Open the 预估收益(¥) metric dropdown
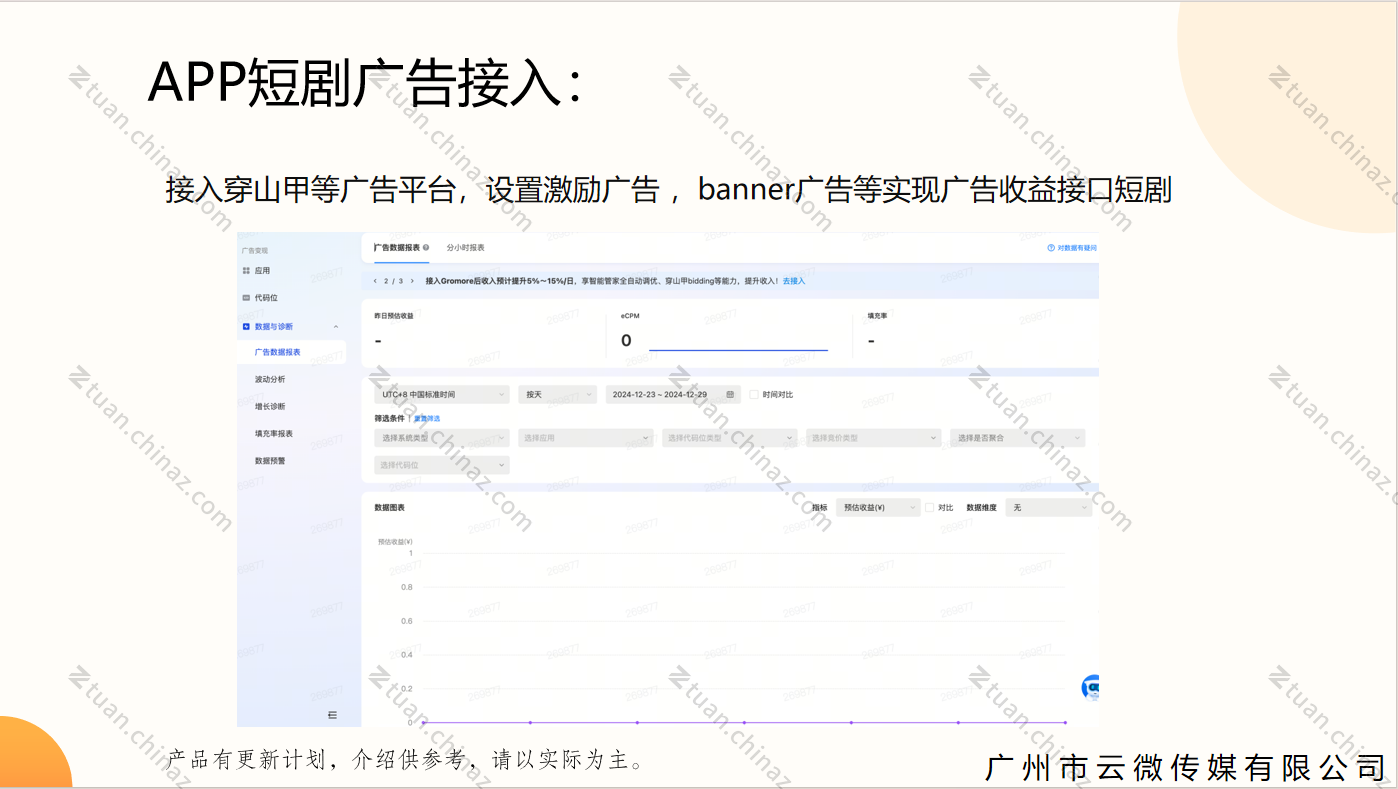 point(878,508)
